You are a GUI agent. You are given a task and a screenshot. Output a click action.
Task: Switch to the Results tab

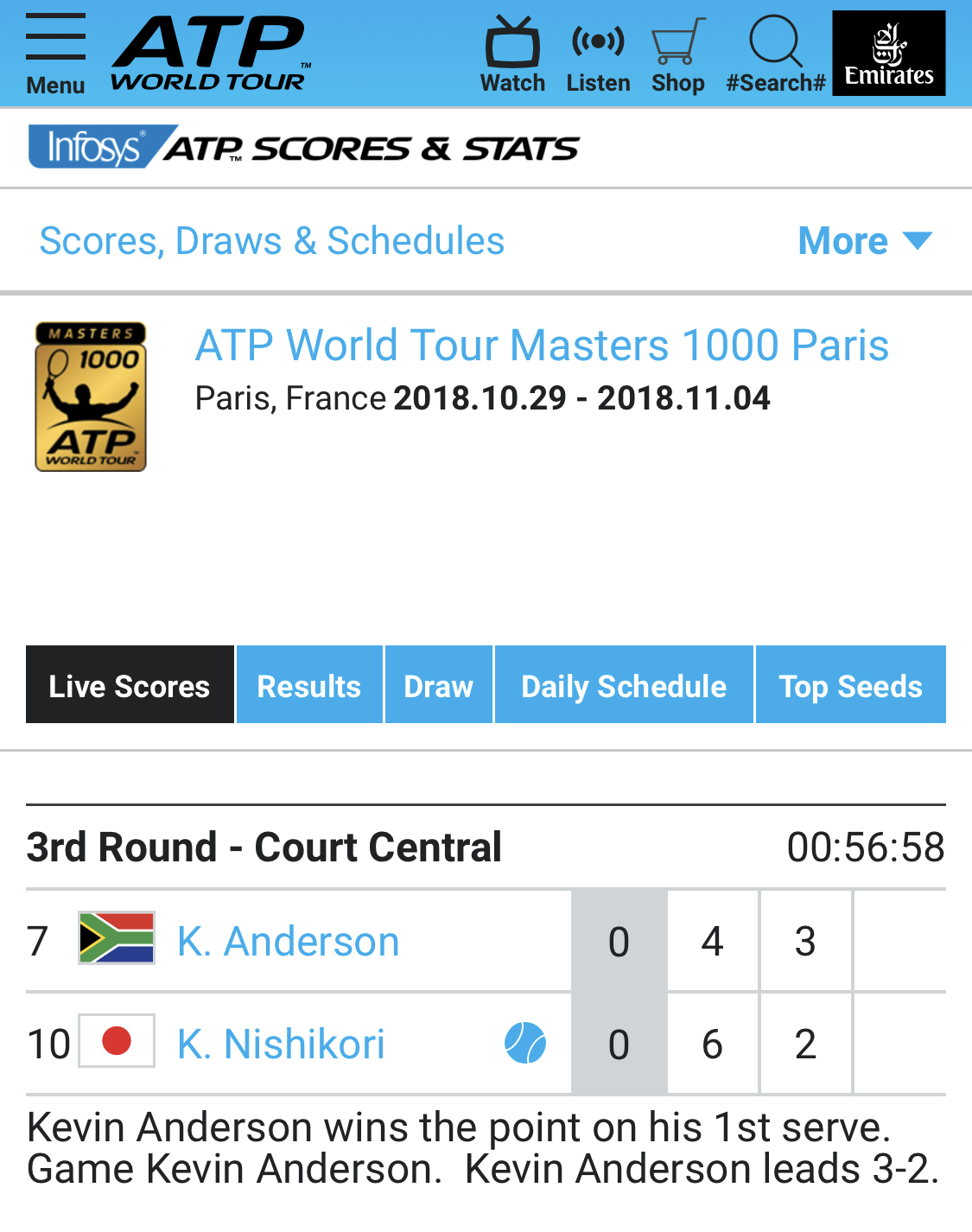click(309, 685)
